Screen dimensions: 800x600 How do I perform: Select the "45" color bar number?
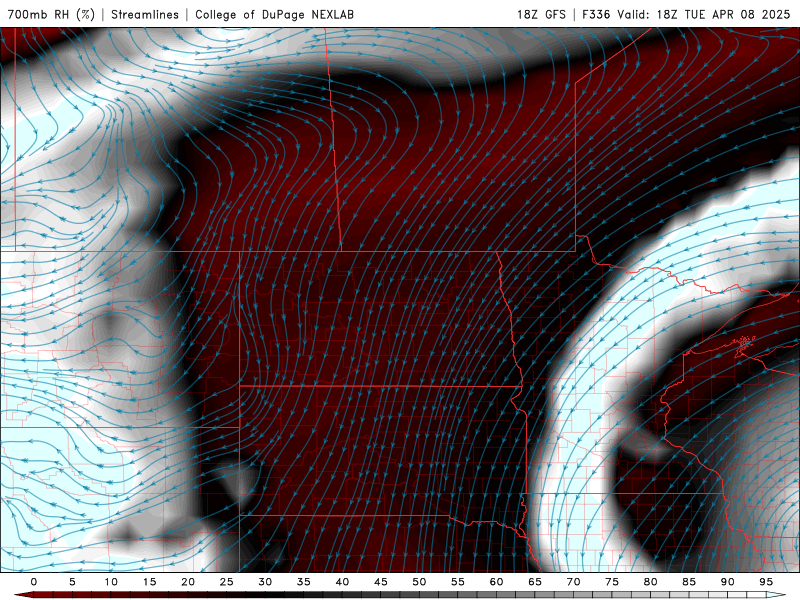pyautogui.click(x=381, y=582)
